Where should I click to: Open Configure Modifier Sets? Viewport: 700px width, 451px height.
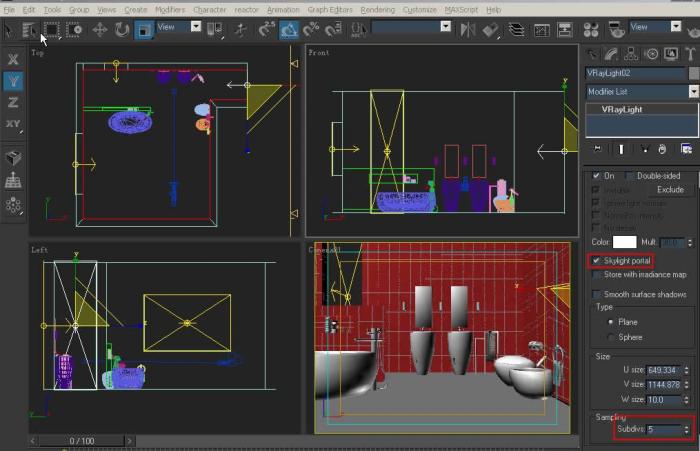point(687,149)
